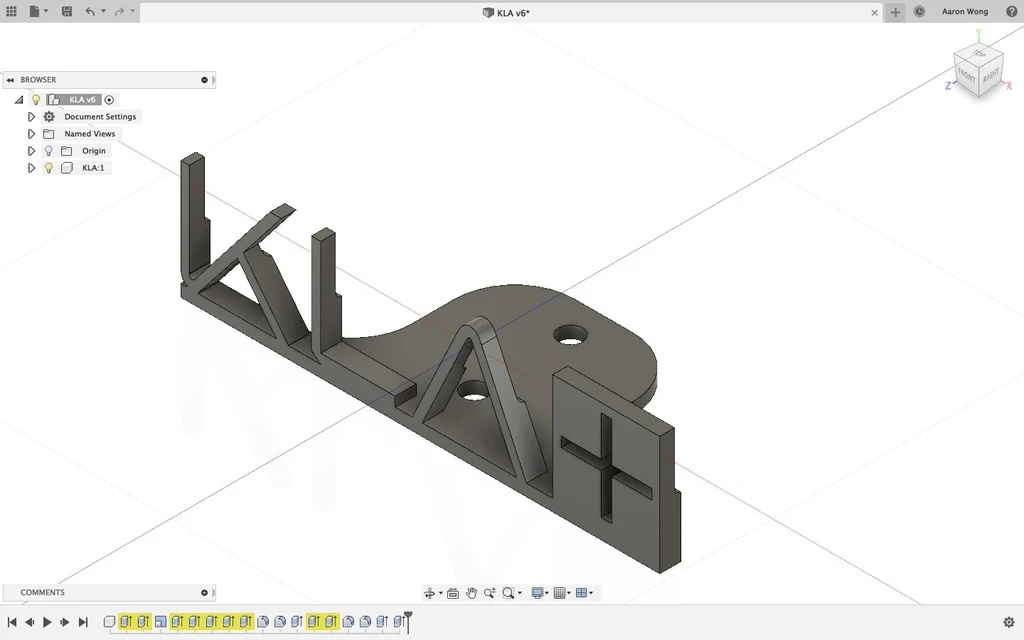
Task: Open the Zoom window dropdown arrow
Action: [520, 593]
